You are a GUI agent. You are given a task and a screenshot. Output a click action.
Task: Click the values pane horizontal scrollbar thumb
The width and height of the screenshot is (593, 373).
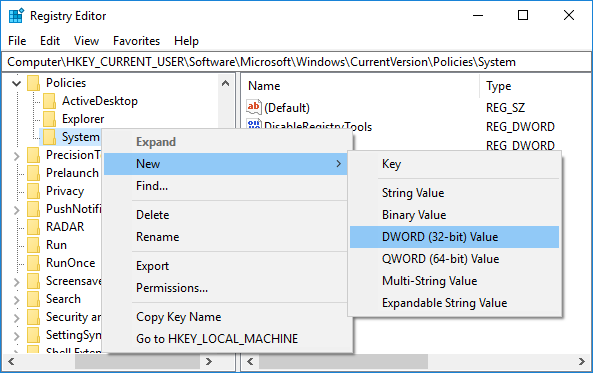[x=343, y=362]
